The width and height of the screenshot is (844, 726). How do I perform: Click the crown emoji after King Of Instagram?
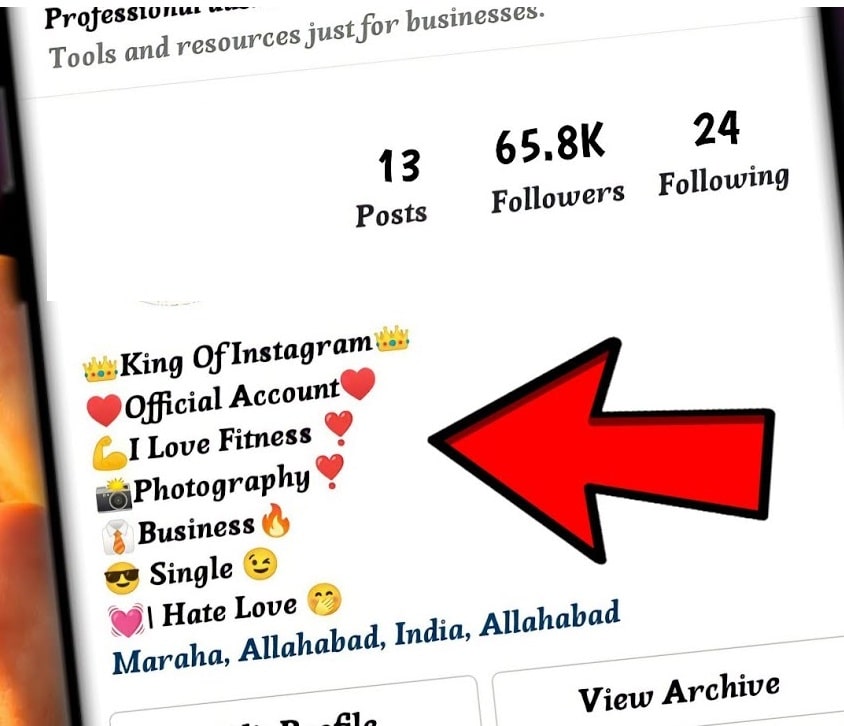pyautogui.click(x=392, y=339)
